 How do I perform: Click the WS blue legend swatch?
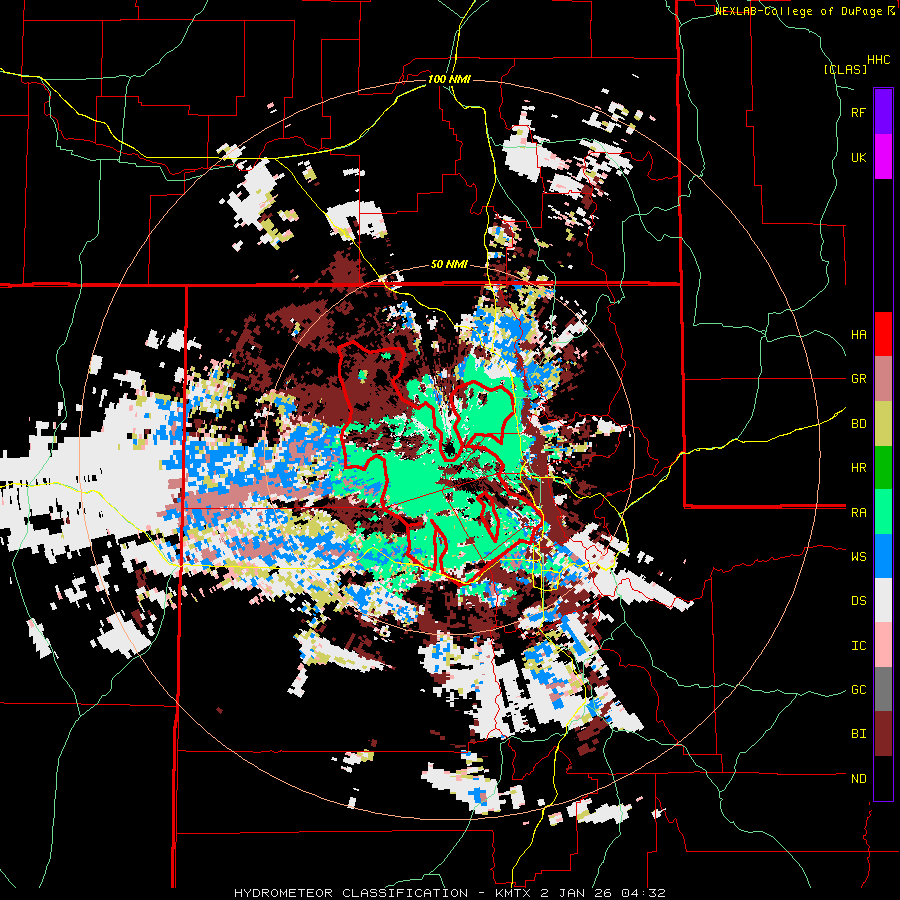(x=883, y=556)
